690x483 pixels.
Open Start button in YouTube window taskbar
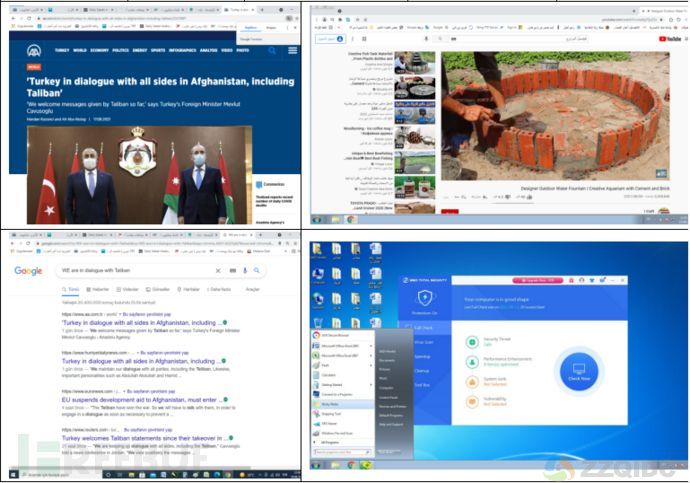[x=316, y=219]
